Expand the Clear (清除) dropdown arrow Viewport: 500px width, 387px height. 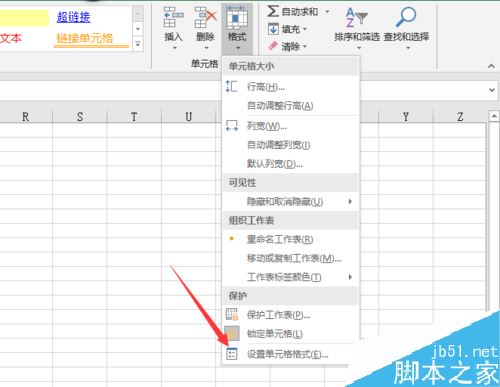click(304, 46)
